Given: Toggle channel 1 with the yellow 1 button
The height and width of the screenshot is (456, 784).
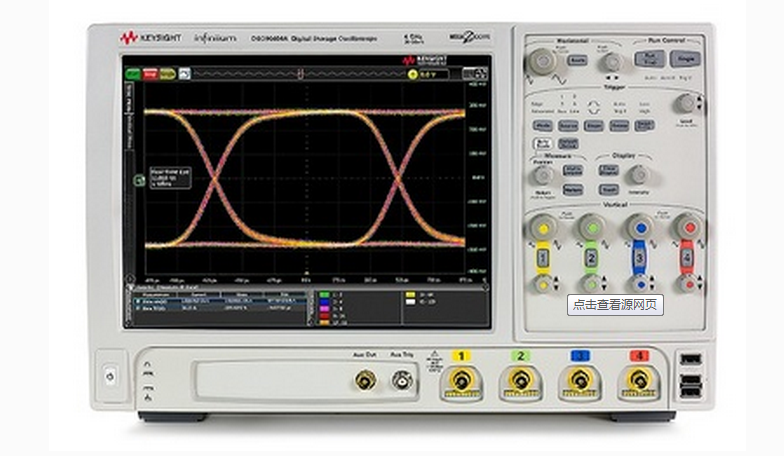Looking at the screenshot, I should click(542, 258).
